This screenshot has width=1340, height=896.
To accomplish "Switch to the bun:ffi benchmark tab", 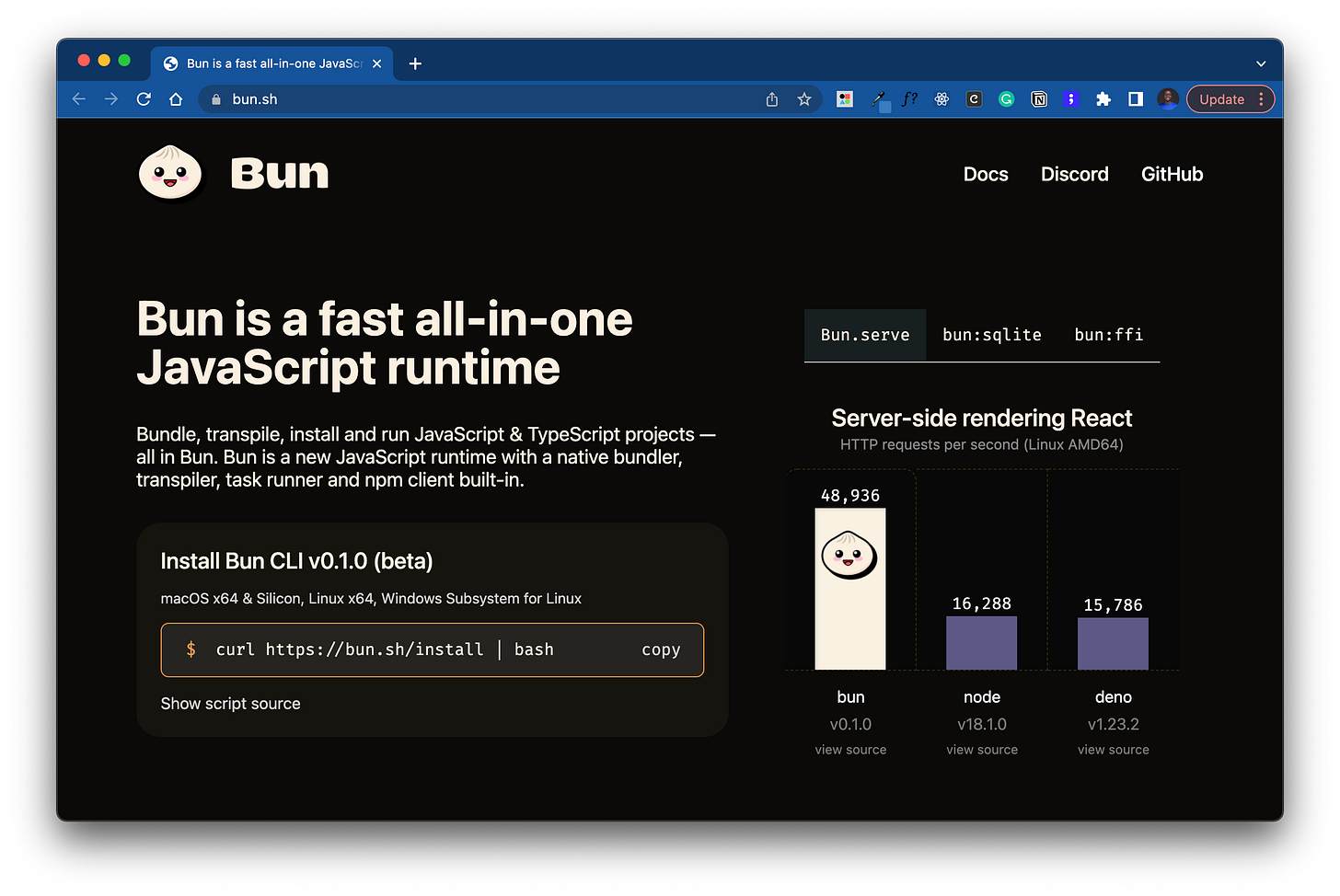I will 1109,335.
